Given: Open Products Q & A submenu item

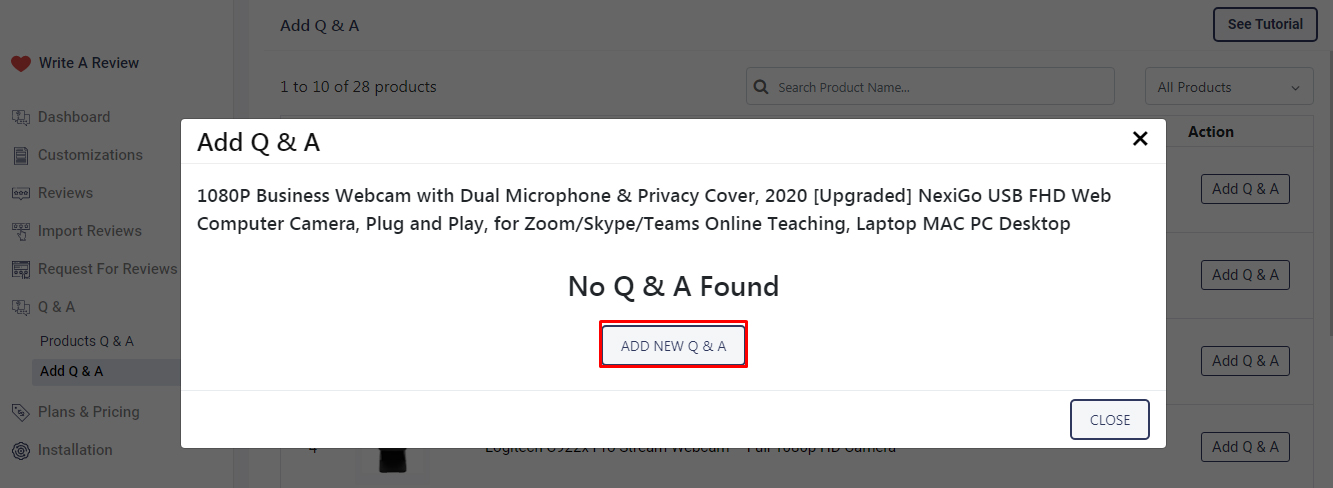Looking at the screenshot, I should pos(86,341).
